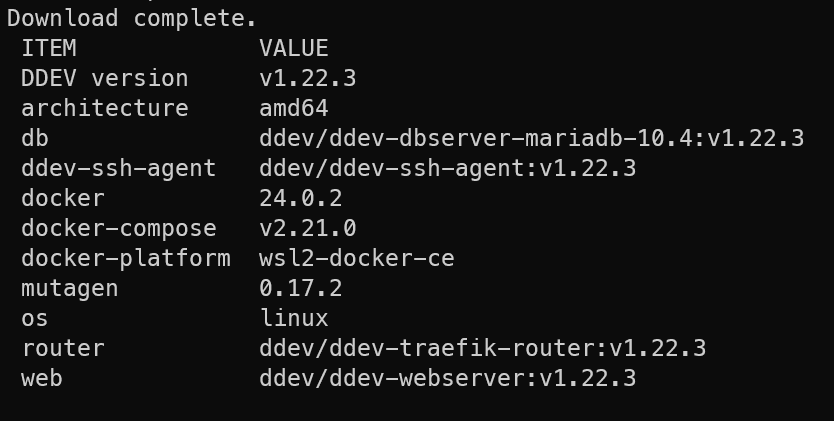Image resolution: width=834 pixels, height=421 pixels.
Task: Click the ddev-traefik-router image value
Action: pos(482,348)
